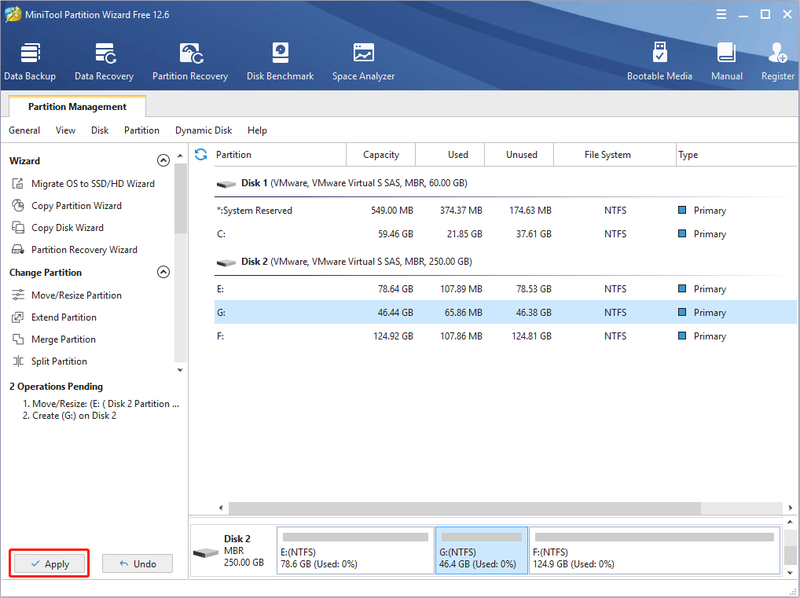Screen dimensions: 800x598
Task: Create Bootable Media
Action: [660, 62]
